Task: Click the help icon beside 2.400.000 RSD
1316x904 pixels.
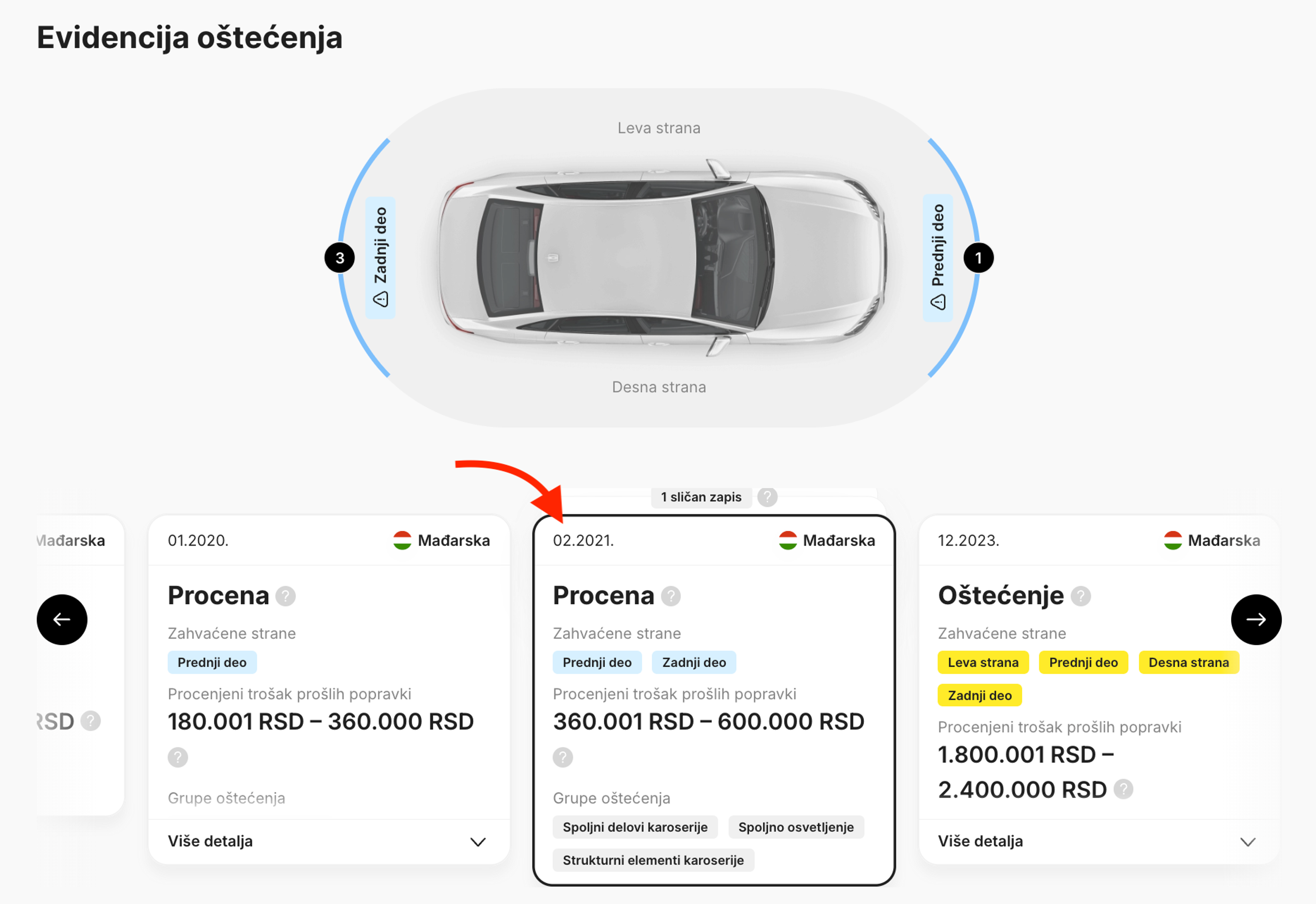Action: (x=1123, y=790)
